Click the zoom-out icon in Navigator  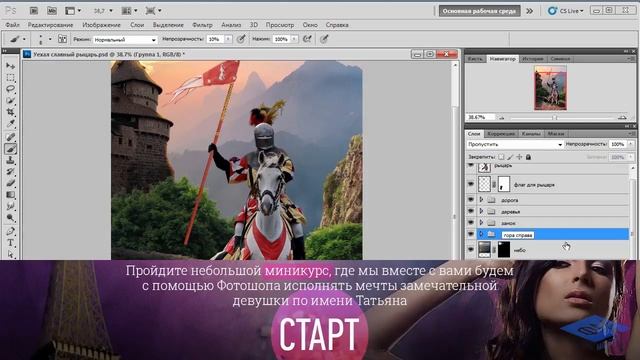click(502, 118)
